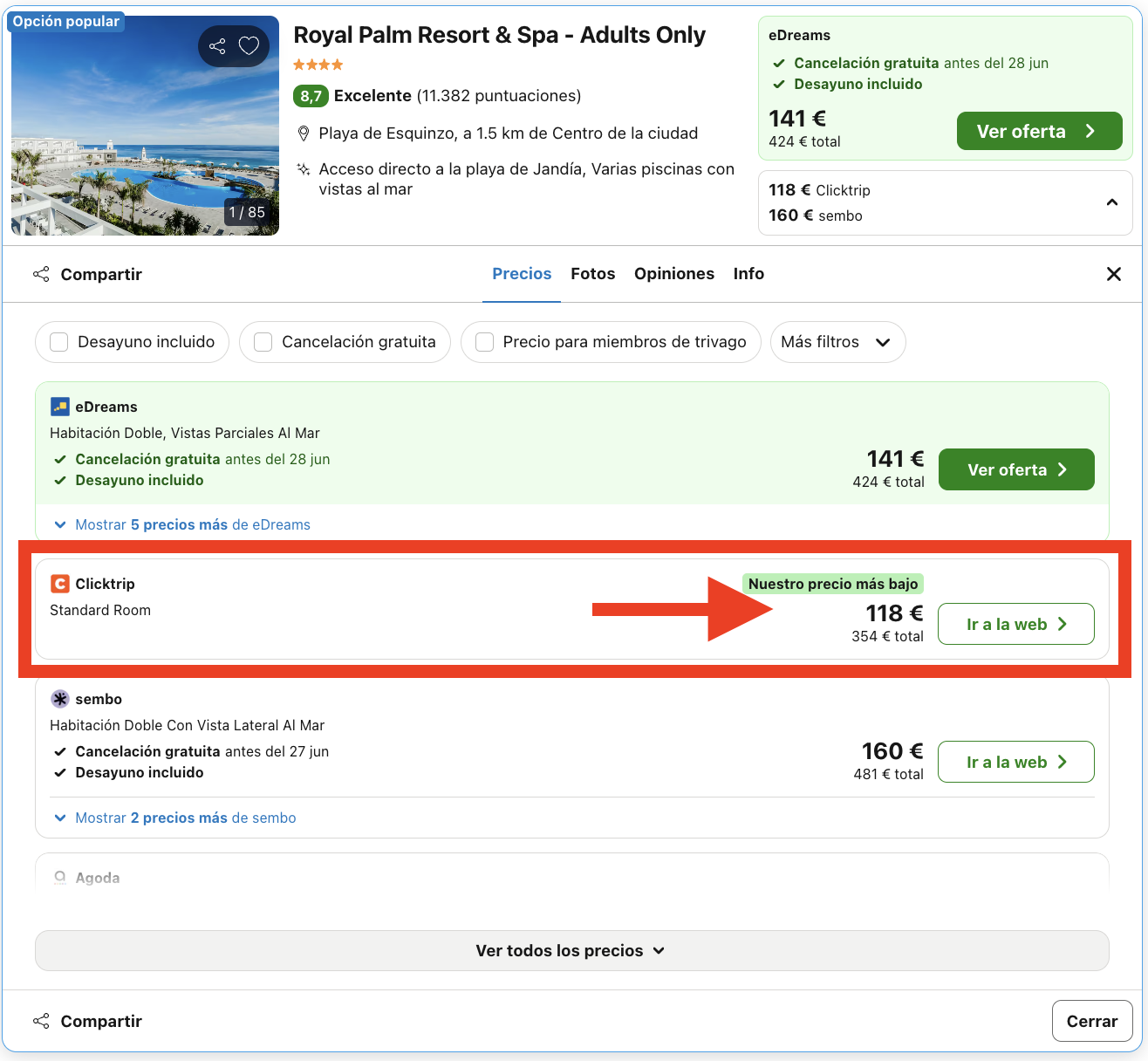Expand Mostrar 2 precios más de sembo

[x=175, y=818]
